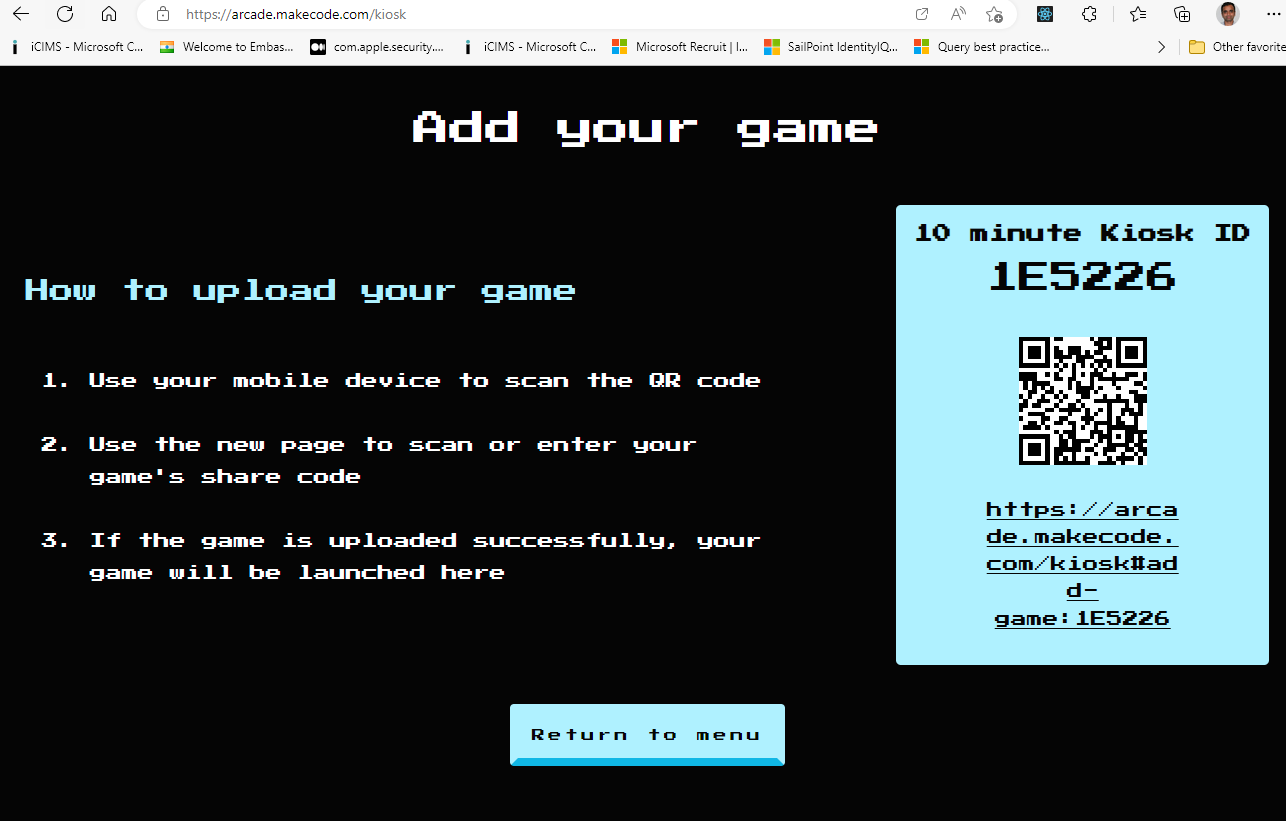Open the user profile avatar
Viewport: 1286px width, 821px height.
(1228, 14)
